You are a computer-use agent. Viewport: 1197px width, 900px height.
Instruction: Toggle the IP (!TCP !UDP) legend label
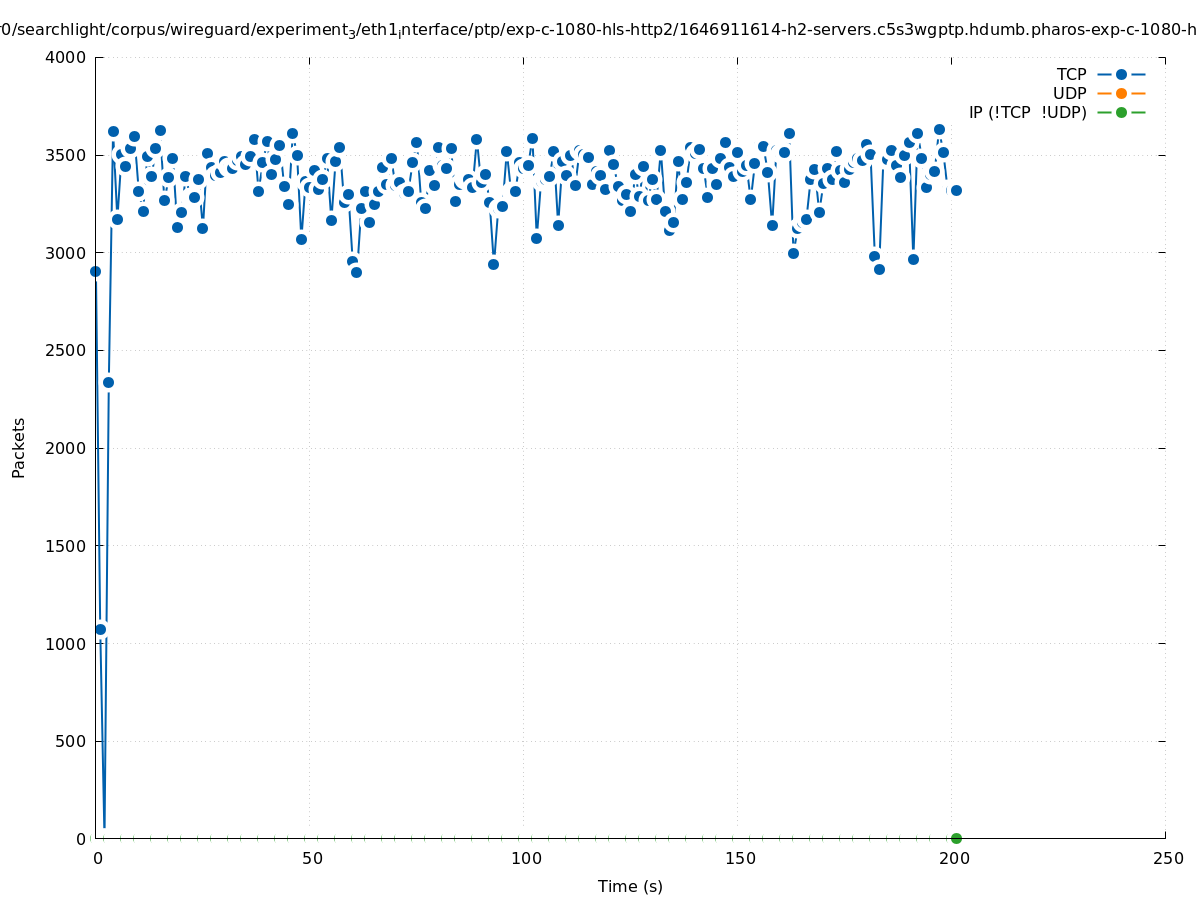pyautogui.click(x=1027, y=112)
